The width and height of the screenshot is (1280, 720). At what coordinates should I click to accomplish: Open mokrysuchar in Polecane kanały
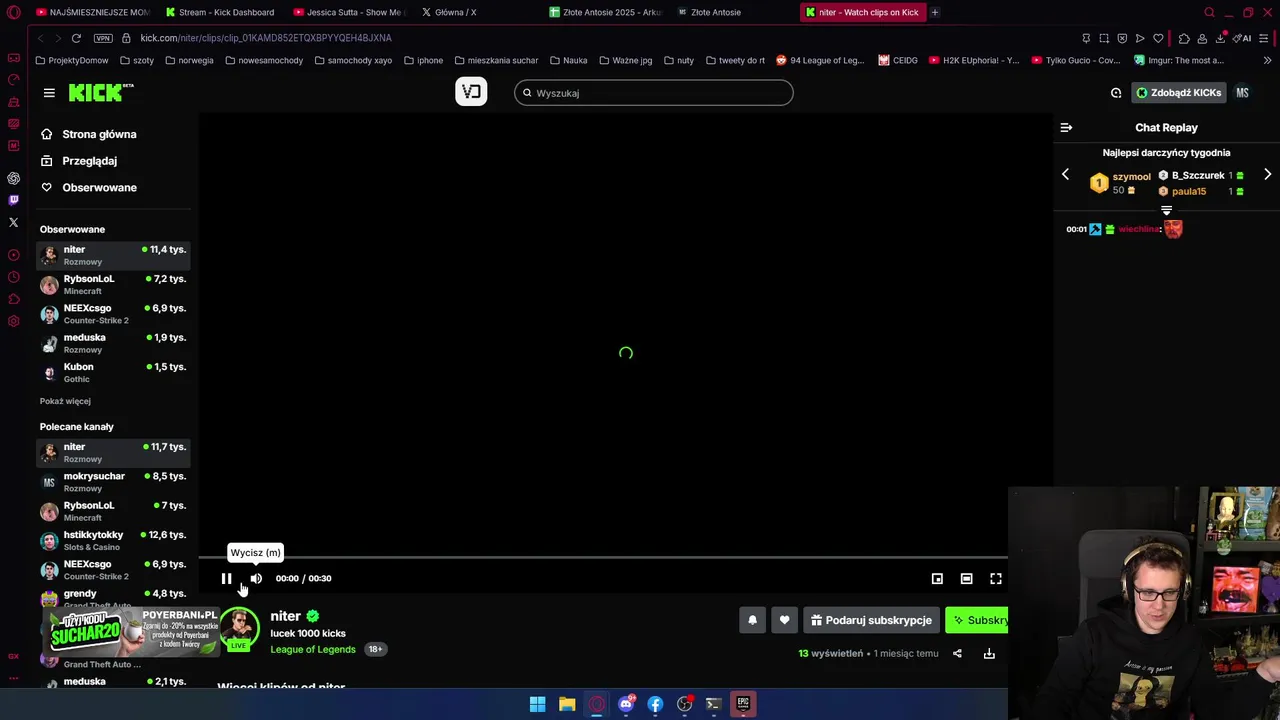pyautogui.click(x=113, y=482)
